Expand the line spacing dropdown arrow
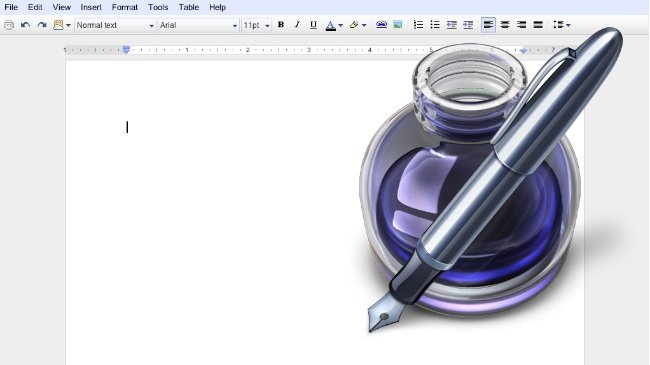This screenshot has height=365, width=650. pos(568,26)
